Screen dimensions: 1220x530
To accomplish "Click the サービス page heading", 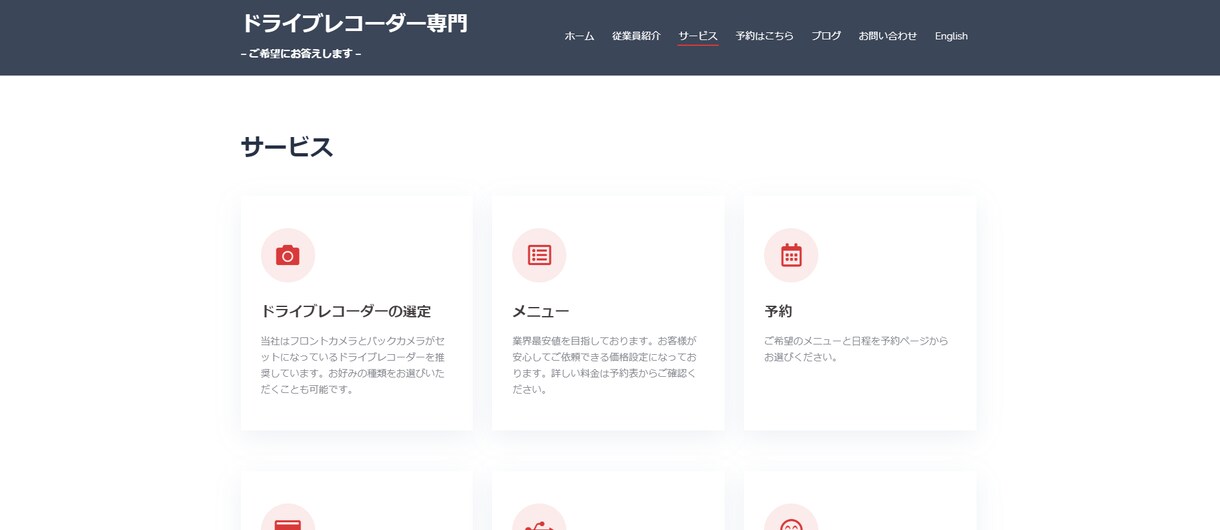I will pos(287,147).
